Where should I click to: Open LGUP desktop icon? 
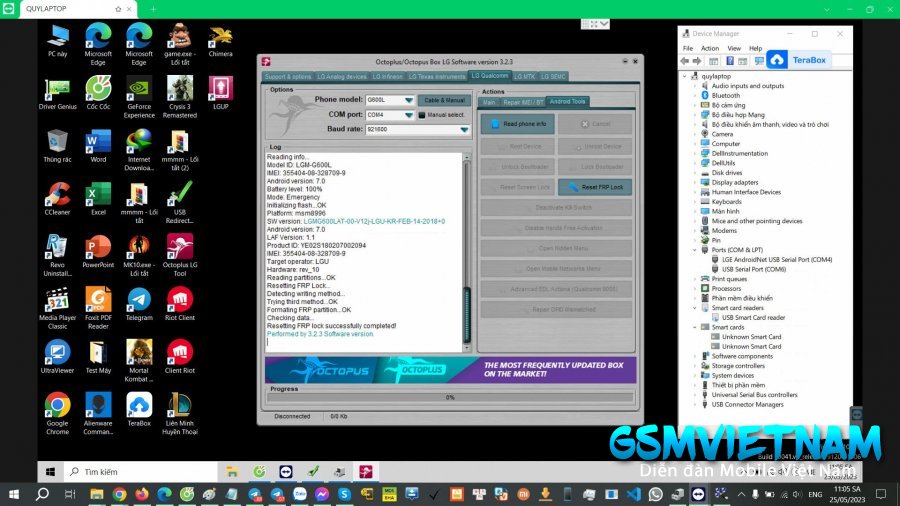220,93
